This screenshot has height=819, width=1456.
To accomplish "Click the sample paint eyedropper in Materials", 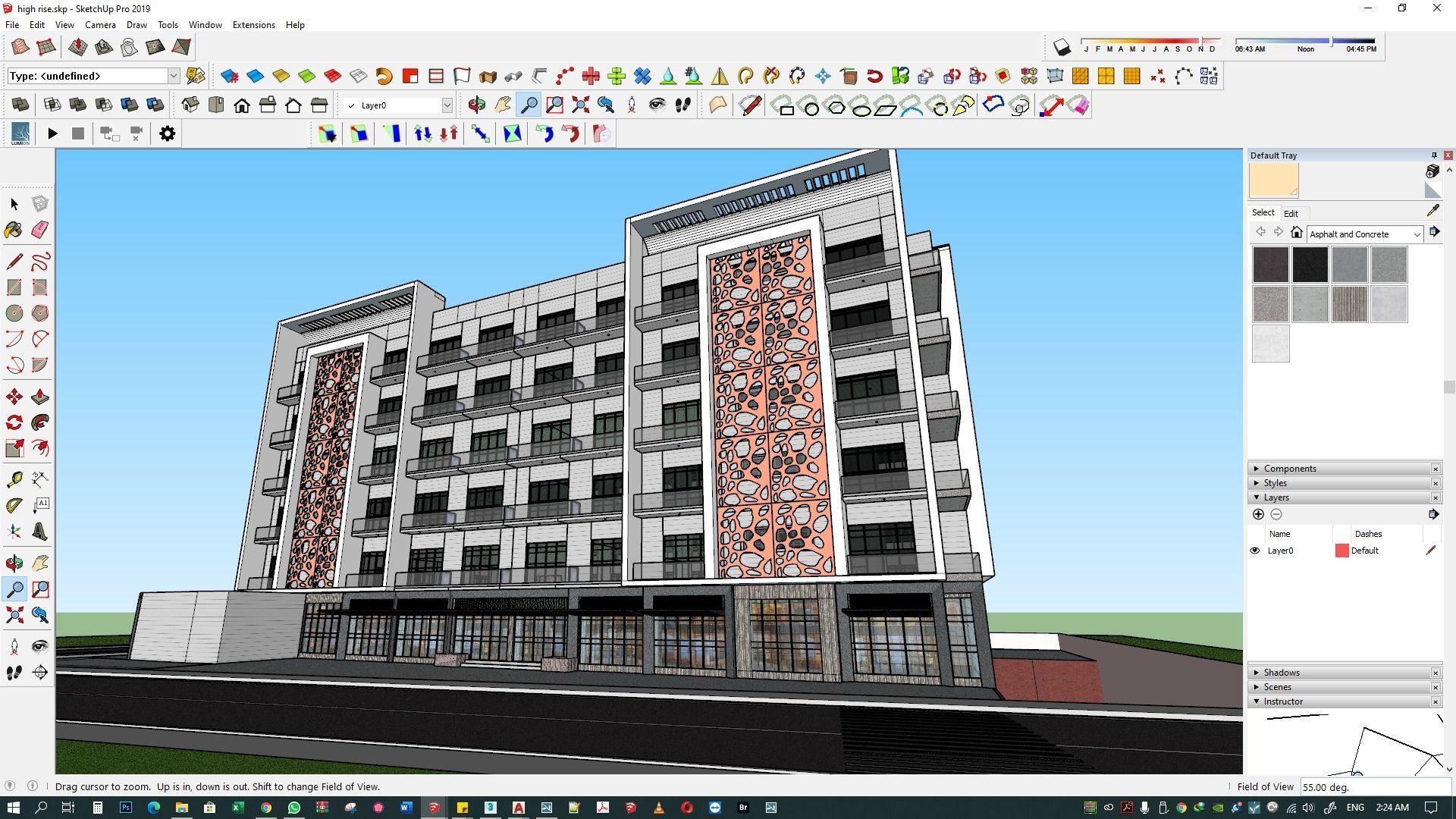I will [x=1432, y=211].
